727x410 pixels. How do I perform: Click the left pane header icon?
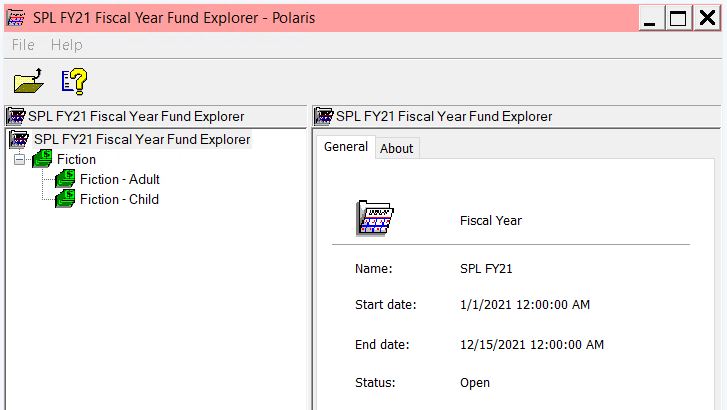tap(16, 116)
